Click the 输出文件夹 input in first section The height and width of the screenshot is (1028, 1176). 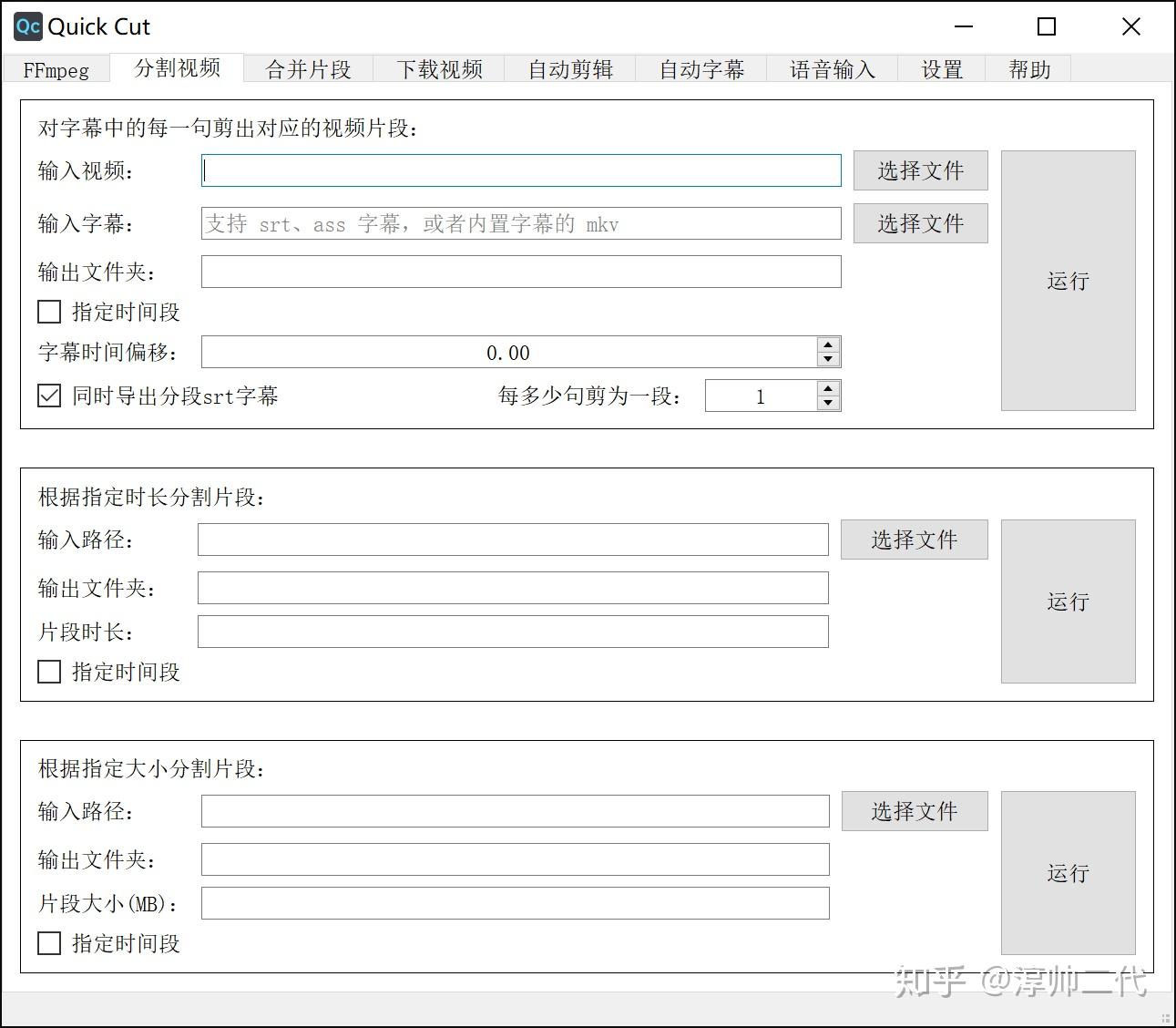click(x=520, y=272)
